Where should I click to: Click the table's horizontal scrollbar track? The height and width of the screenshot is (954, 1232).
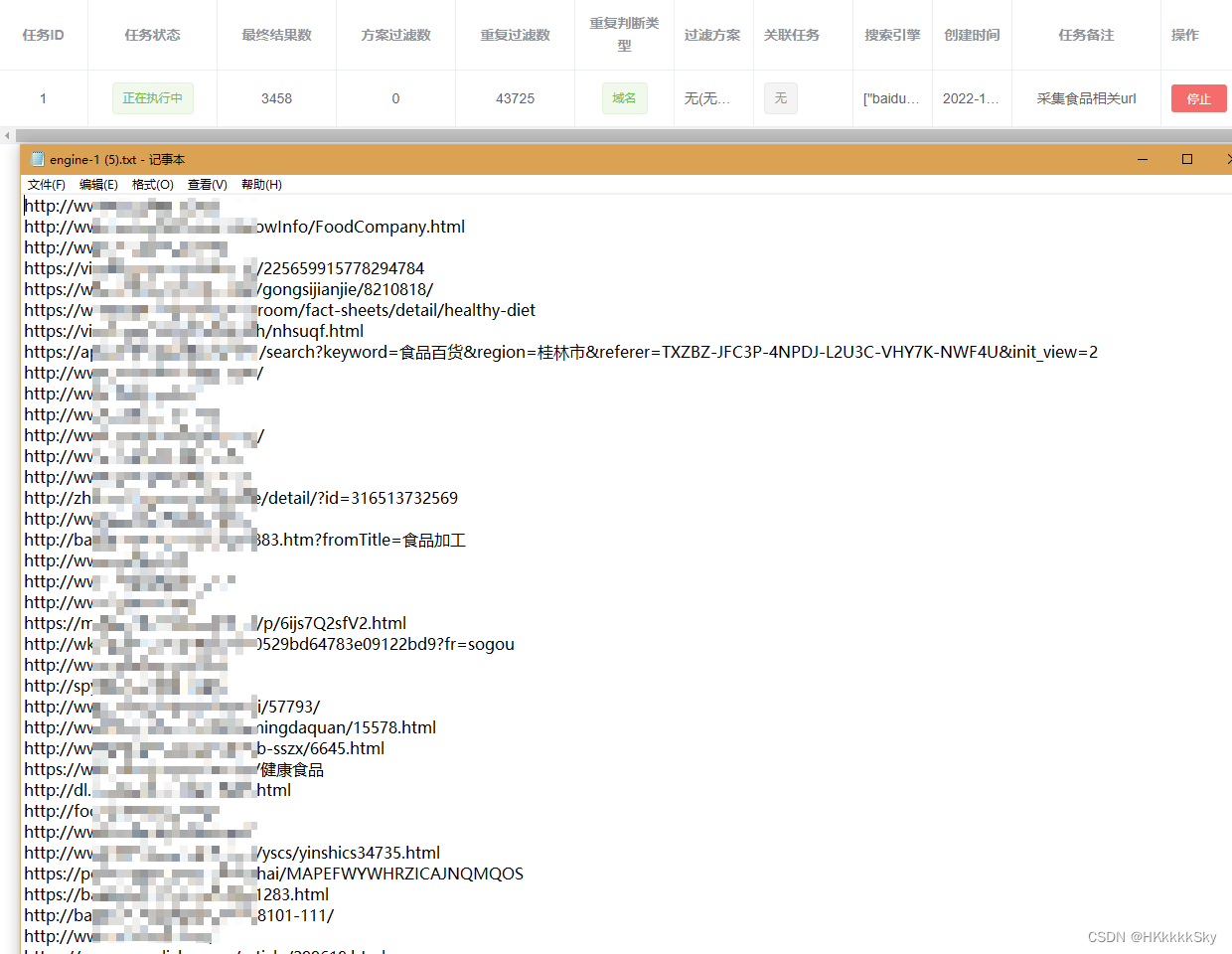click(x=623, y=135)
